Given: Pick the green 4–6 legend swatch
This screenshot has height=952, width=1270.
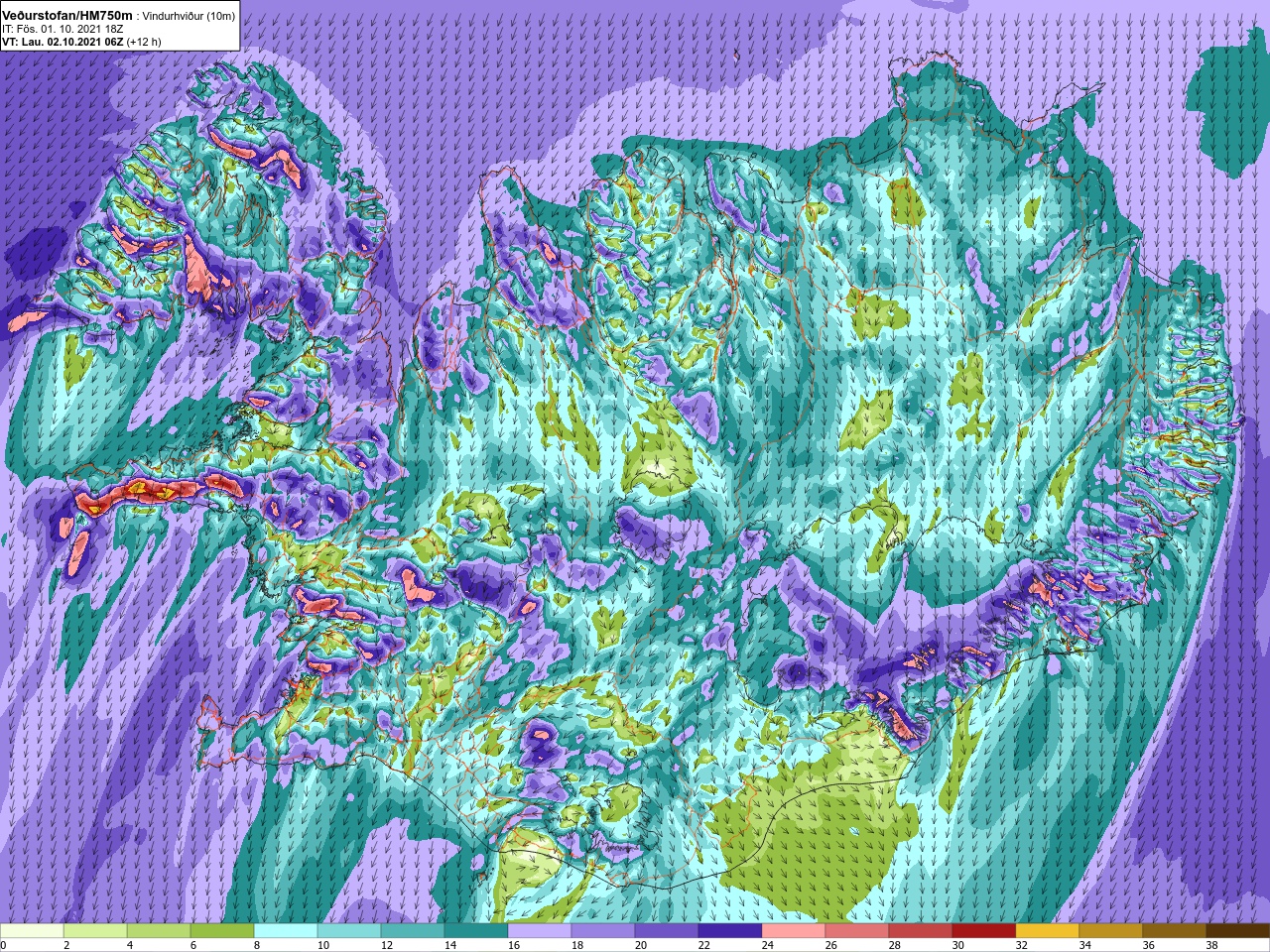Looking at the screenshot, I should 159,931.
